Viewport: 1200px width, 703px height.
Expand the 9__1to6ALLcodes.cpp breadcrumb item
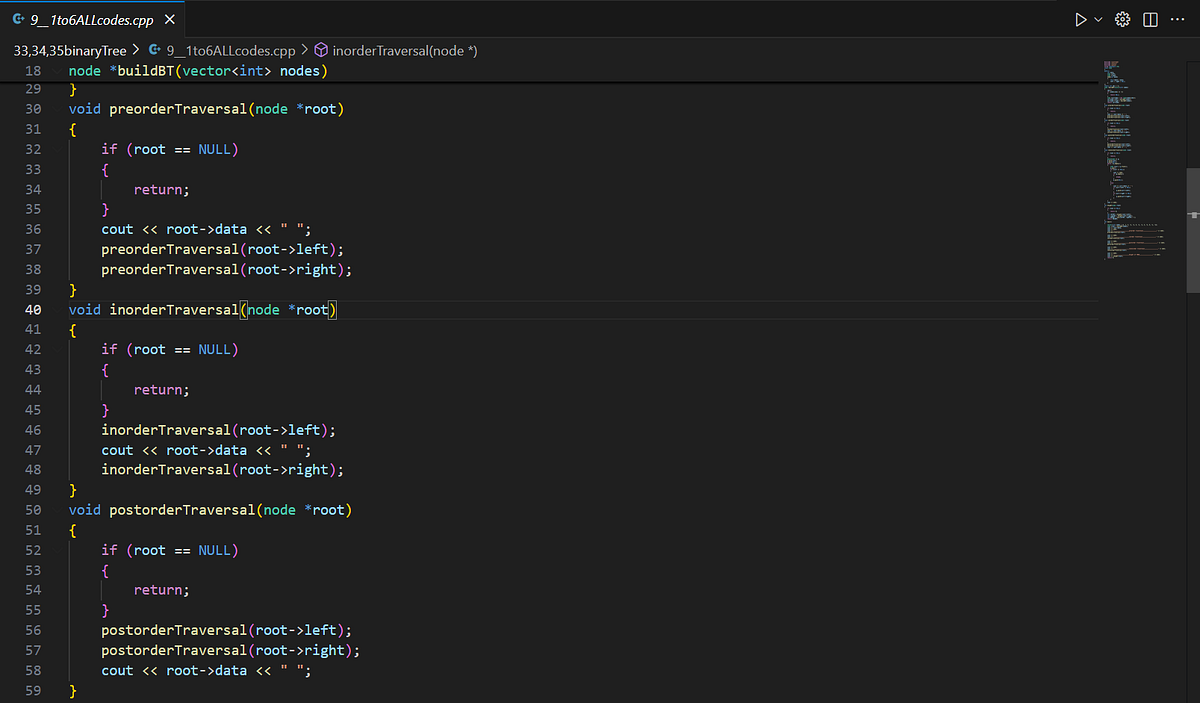tap(230, 49)
